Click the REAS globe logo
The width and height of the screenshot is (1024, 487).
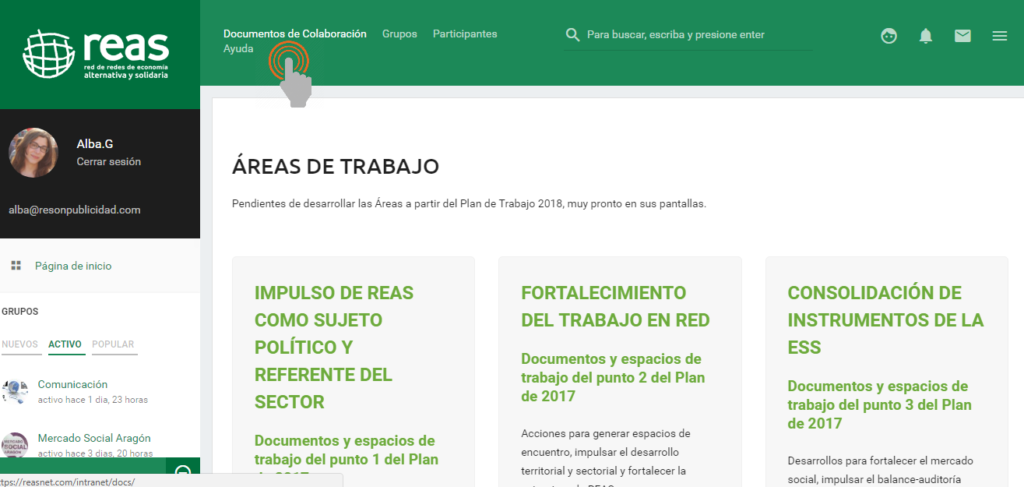point(50,54)
